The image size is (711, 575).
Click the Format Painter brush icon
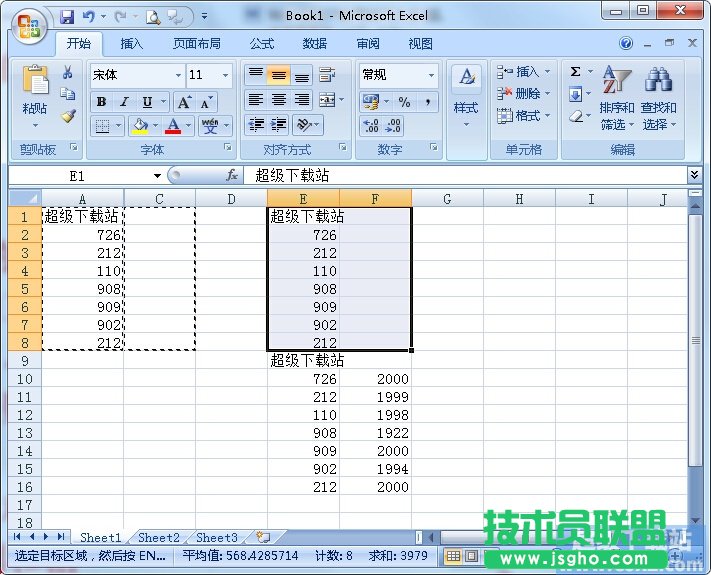click(68, 116)
